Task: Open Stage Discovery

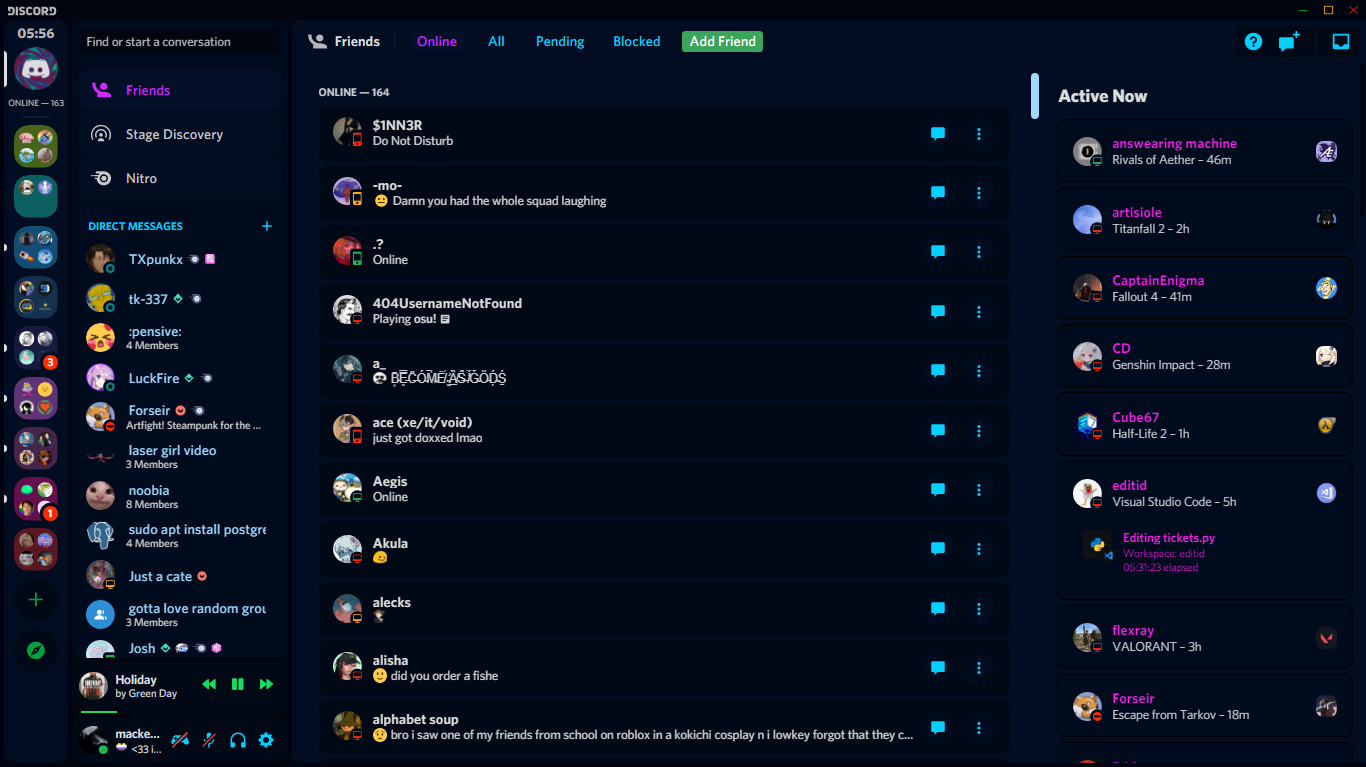Action: [x=180, y=134]
